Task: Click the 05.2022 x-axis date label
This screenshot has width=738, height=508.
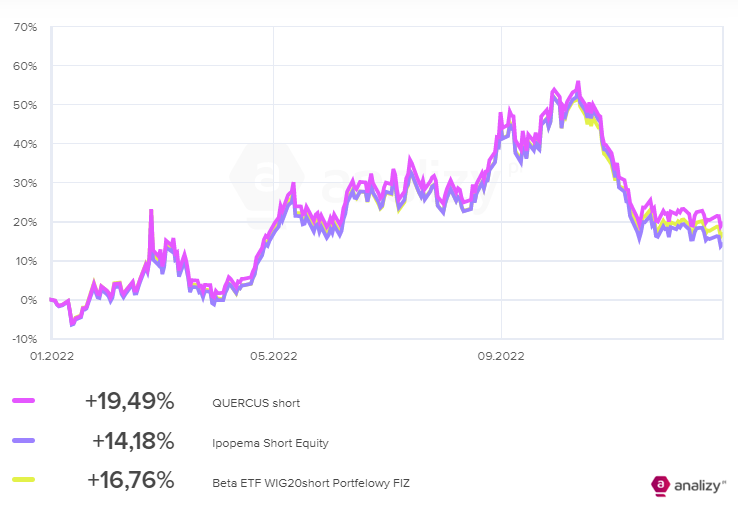Action: point(274,354)
